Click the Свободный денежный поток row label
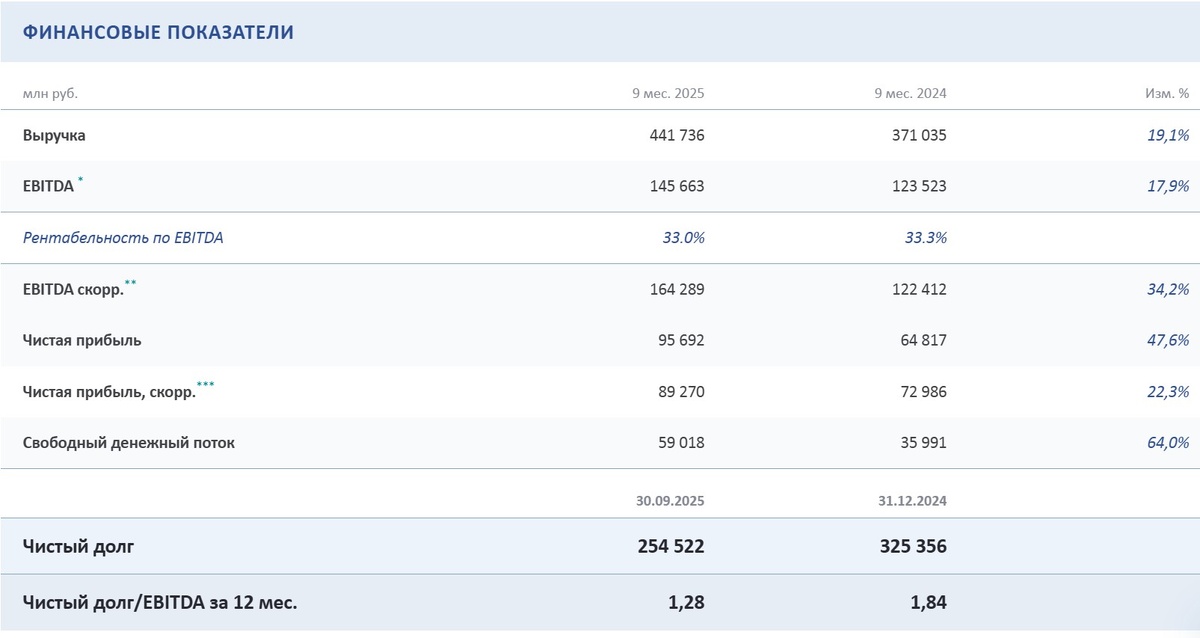The width and height of the screenshot is (1200, 638). click(x=129, y=443)
